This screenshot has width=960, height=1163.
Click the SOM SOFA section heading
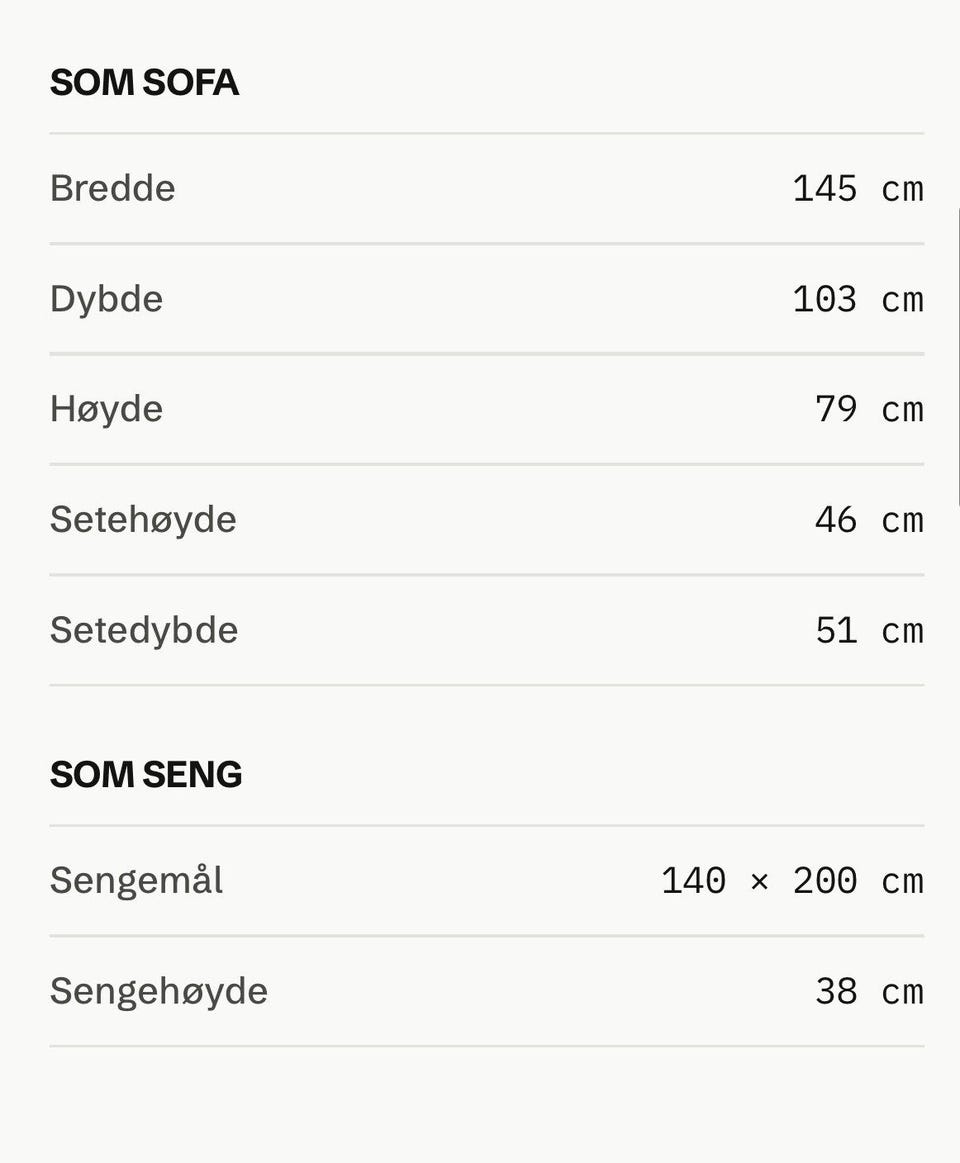coord(144,82)
